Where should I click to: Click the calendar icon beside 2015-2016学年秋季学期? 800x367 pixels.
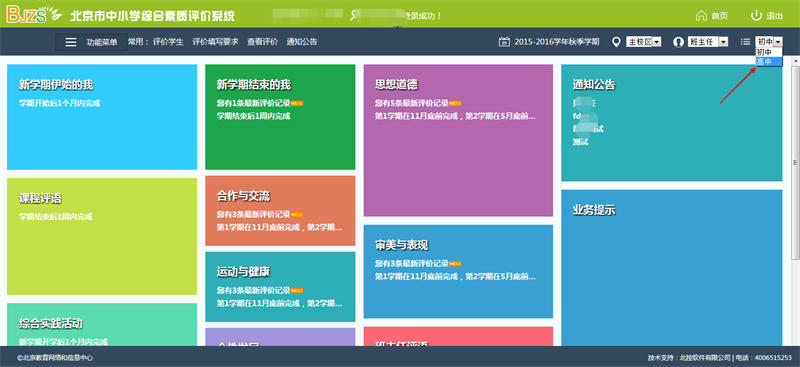coord(504,42)
